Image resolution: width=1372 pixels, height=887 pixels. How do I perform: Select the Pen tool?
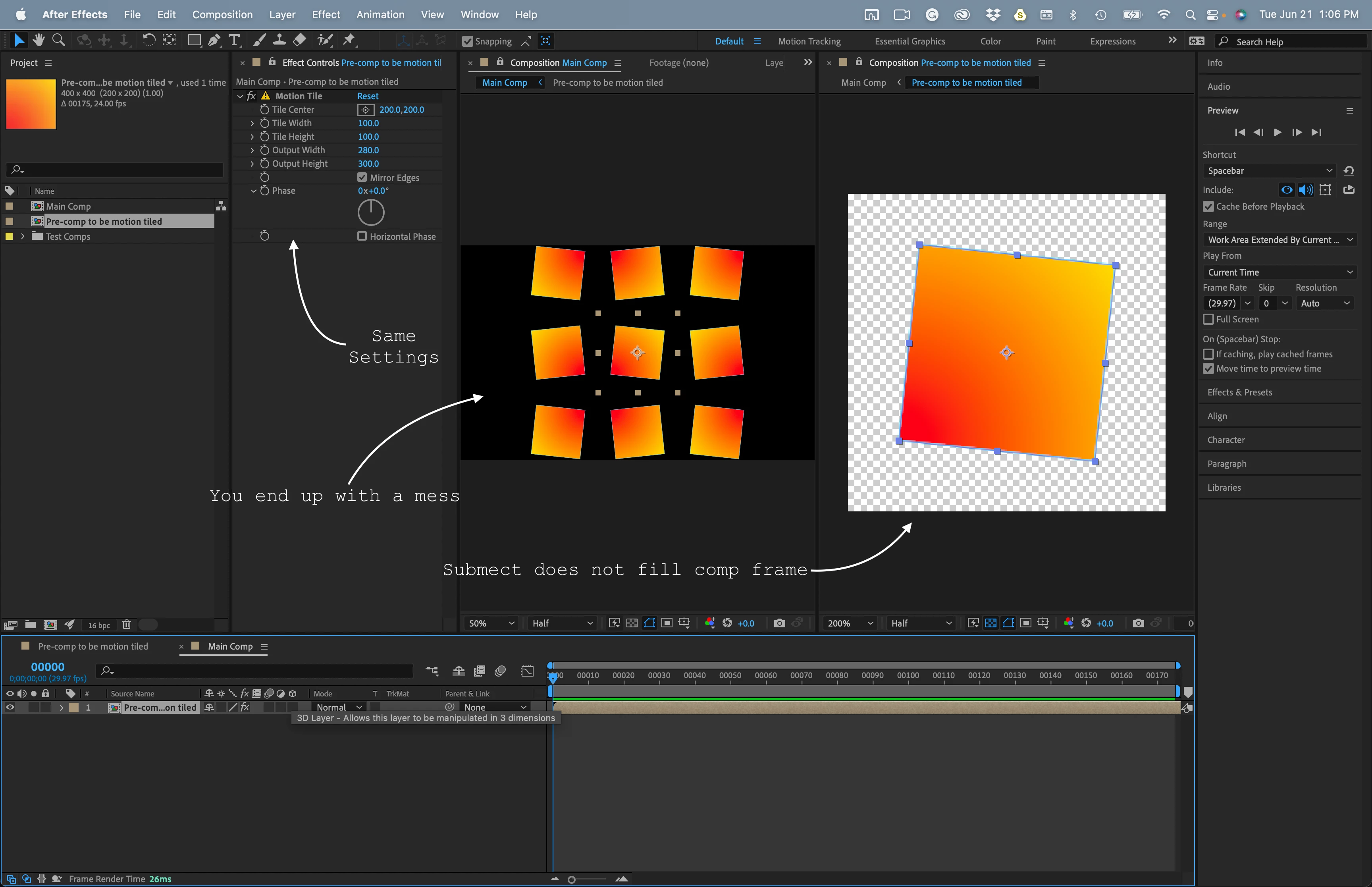[x=214, y=40]
